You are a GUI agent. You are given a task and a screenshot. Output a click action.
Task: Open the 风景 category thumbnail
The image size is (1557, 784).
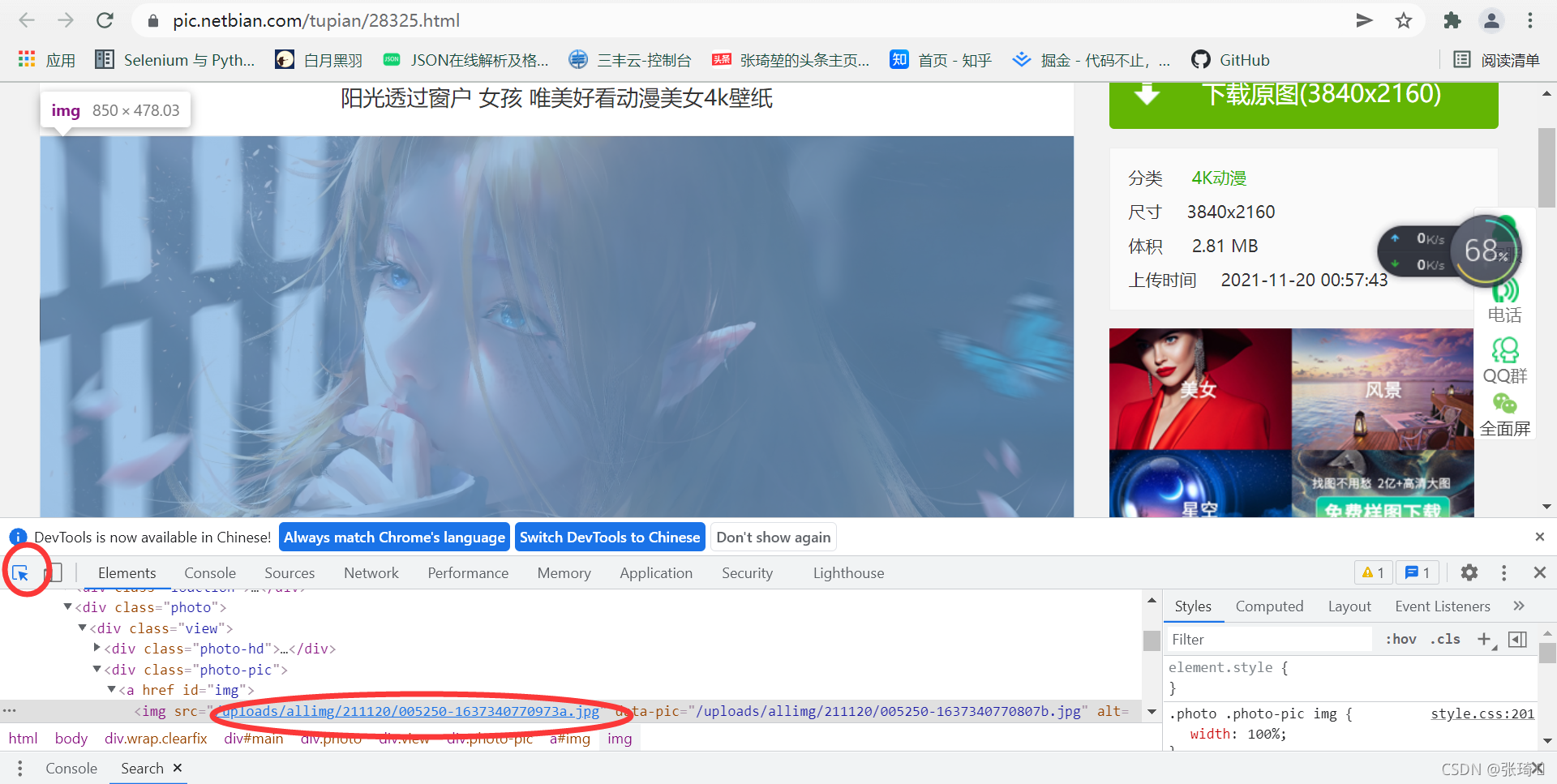tap(1382, 388)
